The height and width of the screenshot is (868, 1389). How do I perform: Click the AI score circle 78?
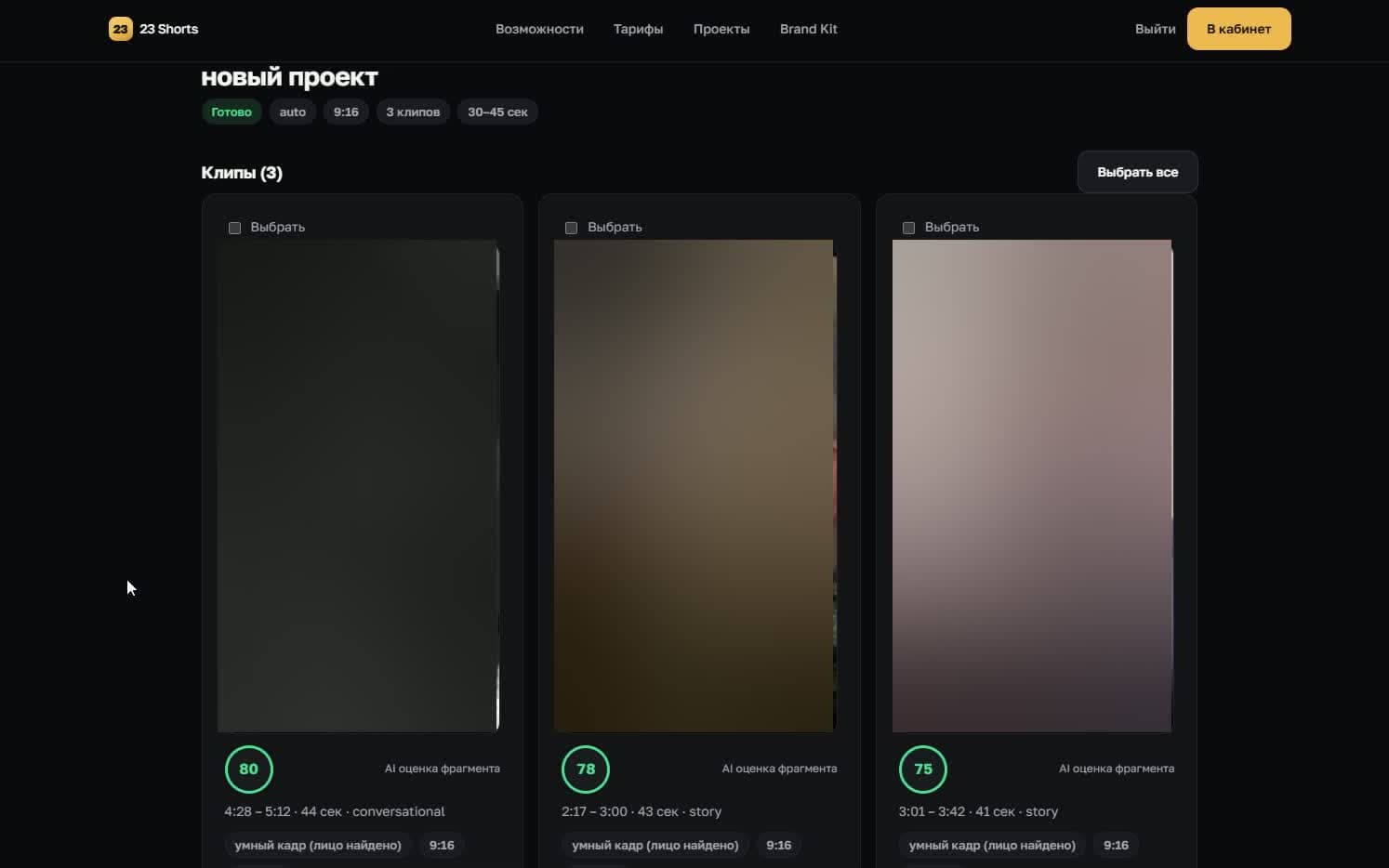(x=586, y=769)
